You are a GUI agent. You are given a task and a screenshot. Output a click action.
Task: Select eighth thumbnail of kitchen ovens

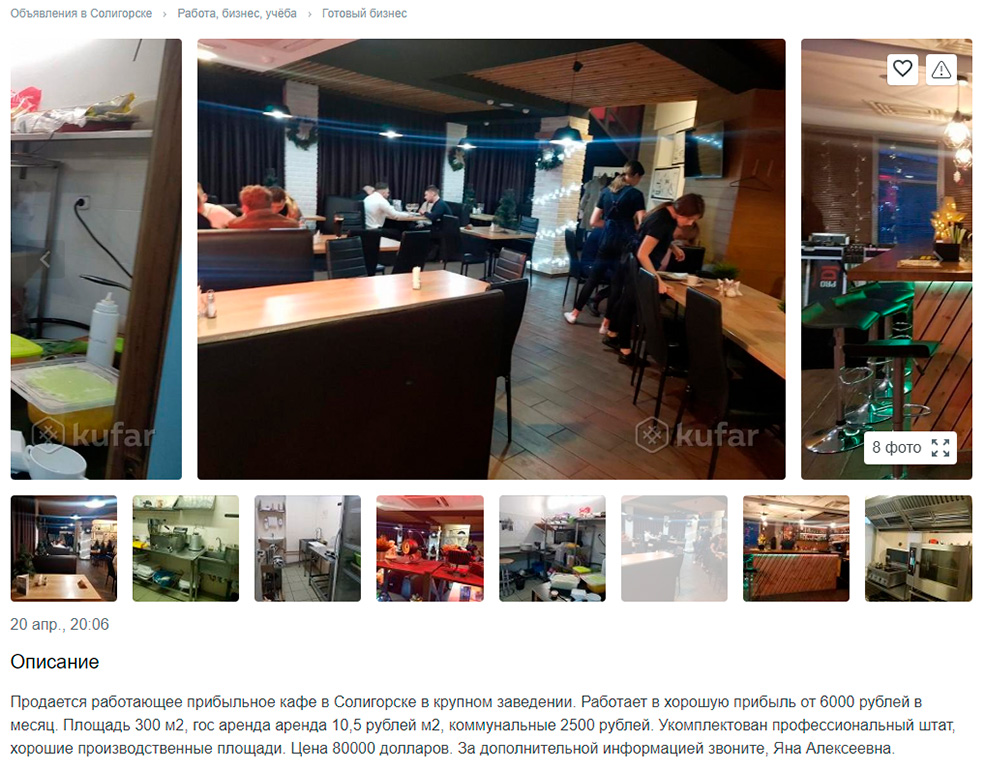918,549
